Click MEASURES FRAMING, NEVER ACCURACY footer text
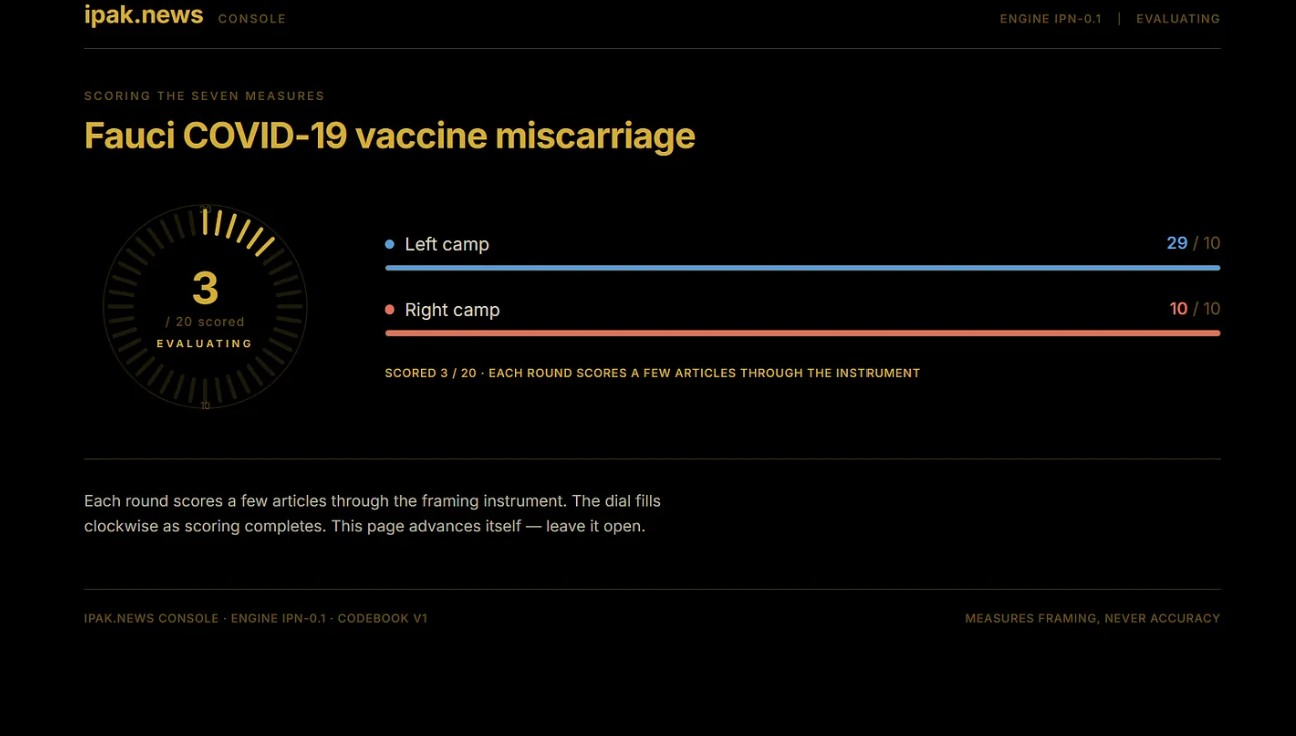Image resolution: width=1296 pixels, height=736 pixels. click(1092, 619)
